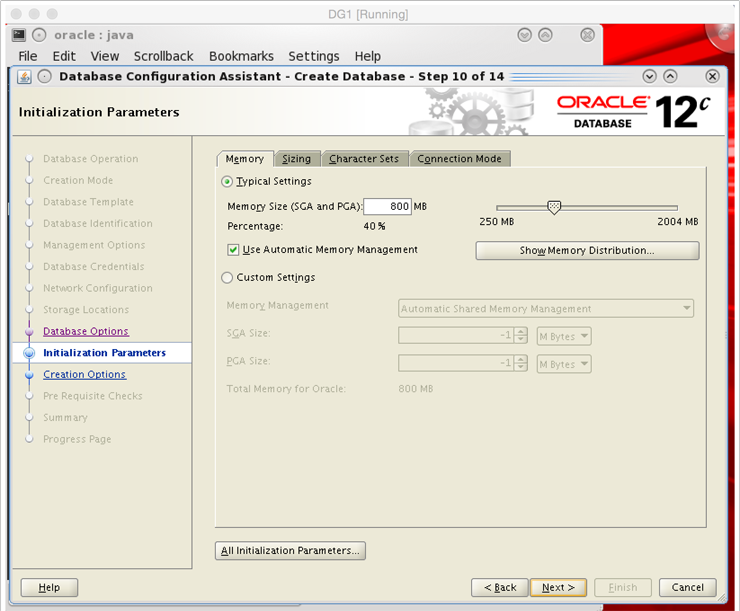Select the Typical Settings radio button
The image size is (740, 611).
[227, 182]
